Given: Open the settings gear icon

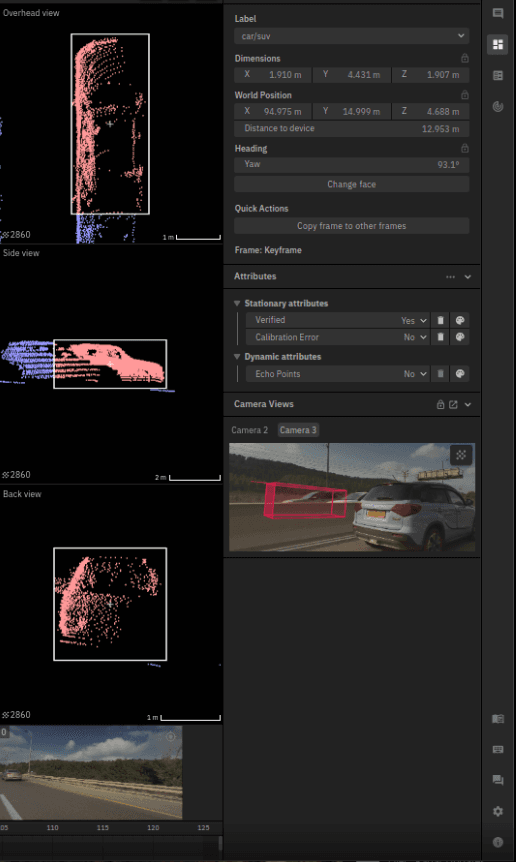Looking at the screenshot, I should pos(497,811).
